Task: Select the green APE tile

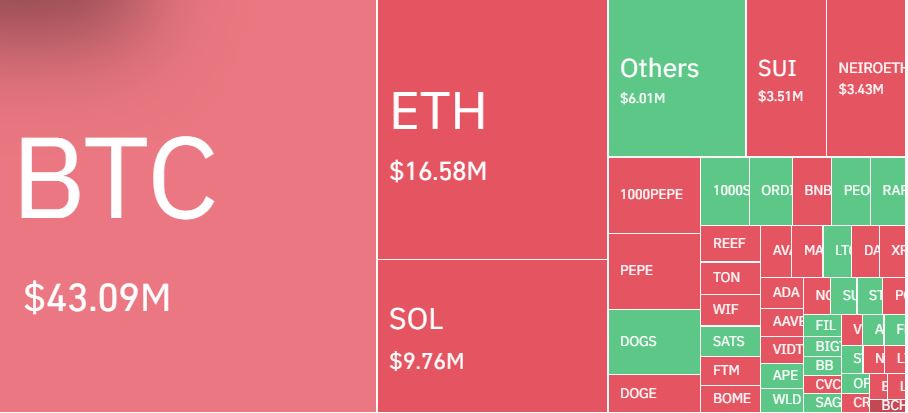Action: [782, 376]
